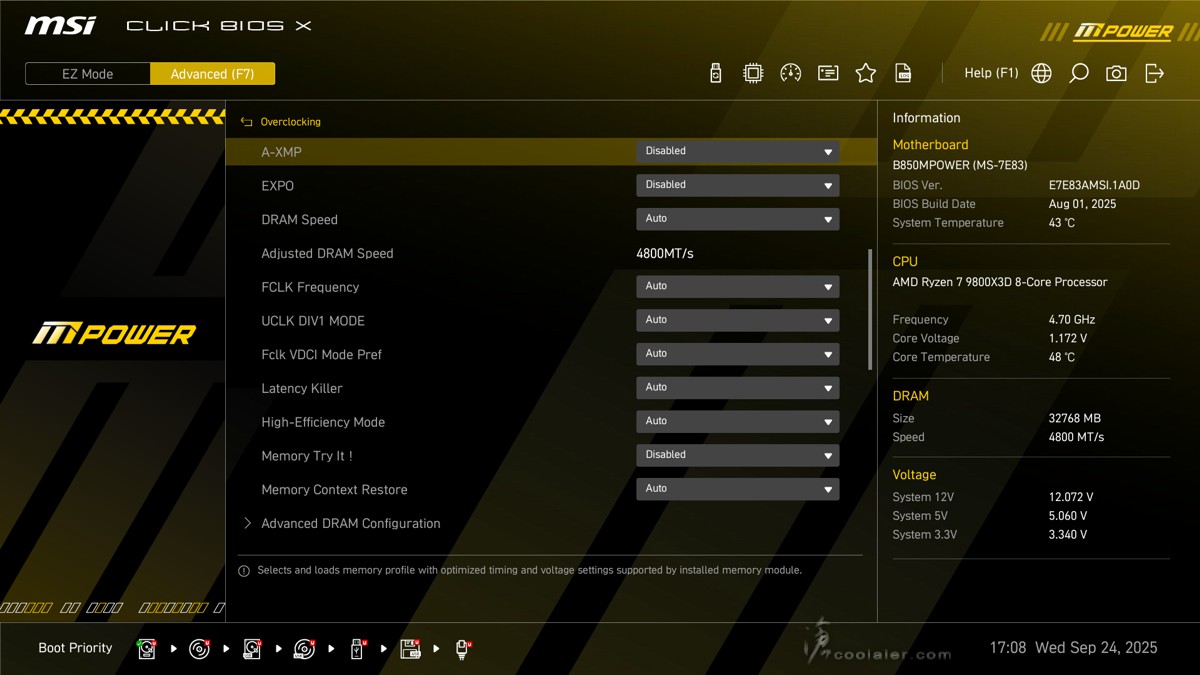Take a screenshot with the camera icon
Image resolution: width=1200 pixels, height=675 pixels.
click(x=1116, y=73)
